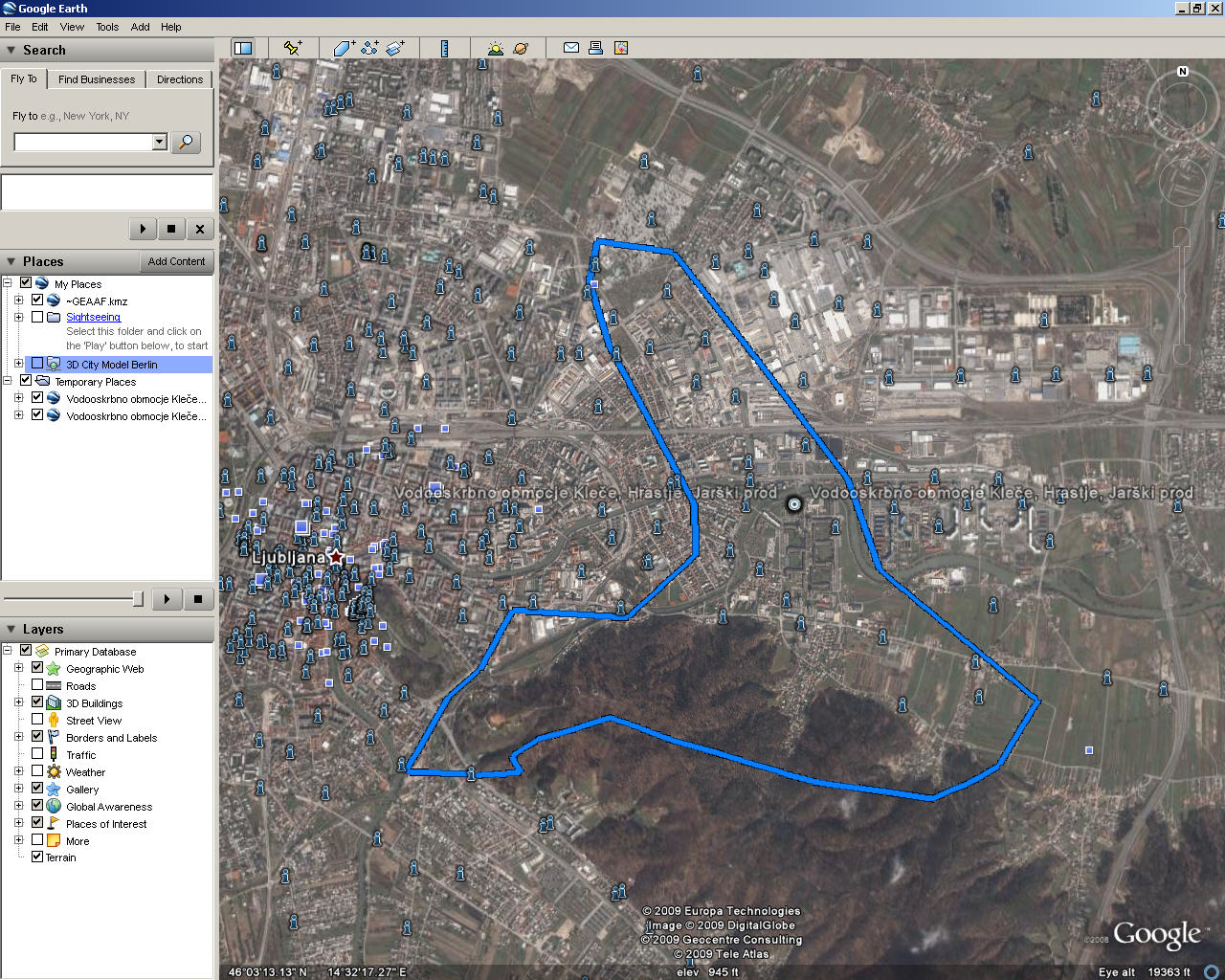The image size is (1225, 980).
Task: Collapse the Places panel header triangle
Action: pyautogui.click(x=11, y=261)
